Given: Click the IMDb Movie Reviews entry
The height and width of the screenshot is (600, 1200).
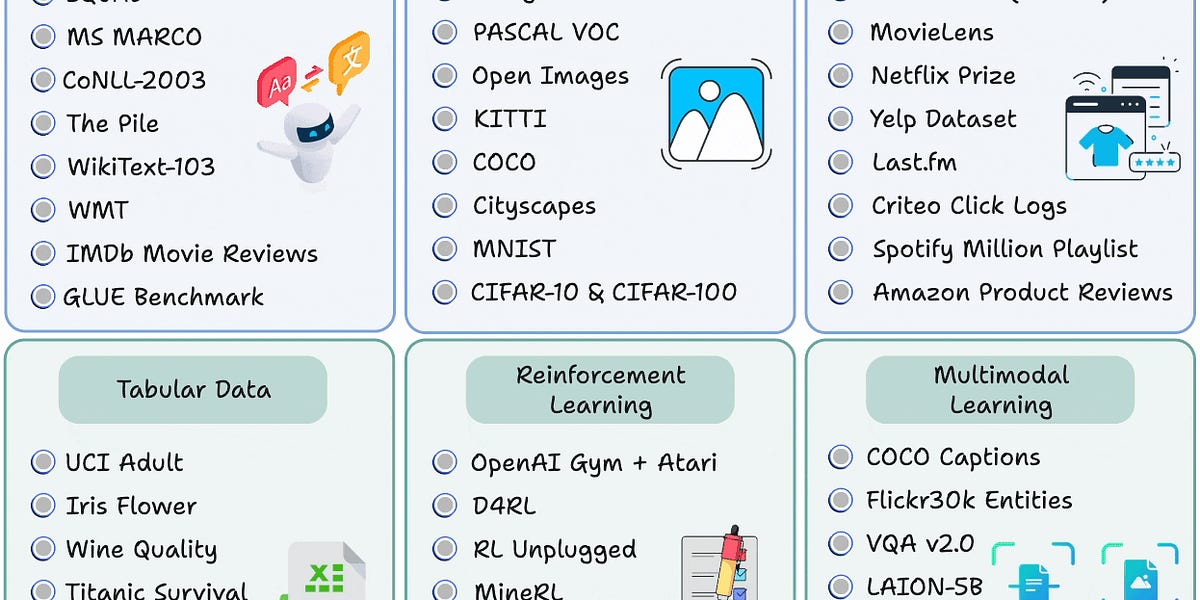Looking at the screenshot, I should click(192, 254).
